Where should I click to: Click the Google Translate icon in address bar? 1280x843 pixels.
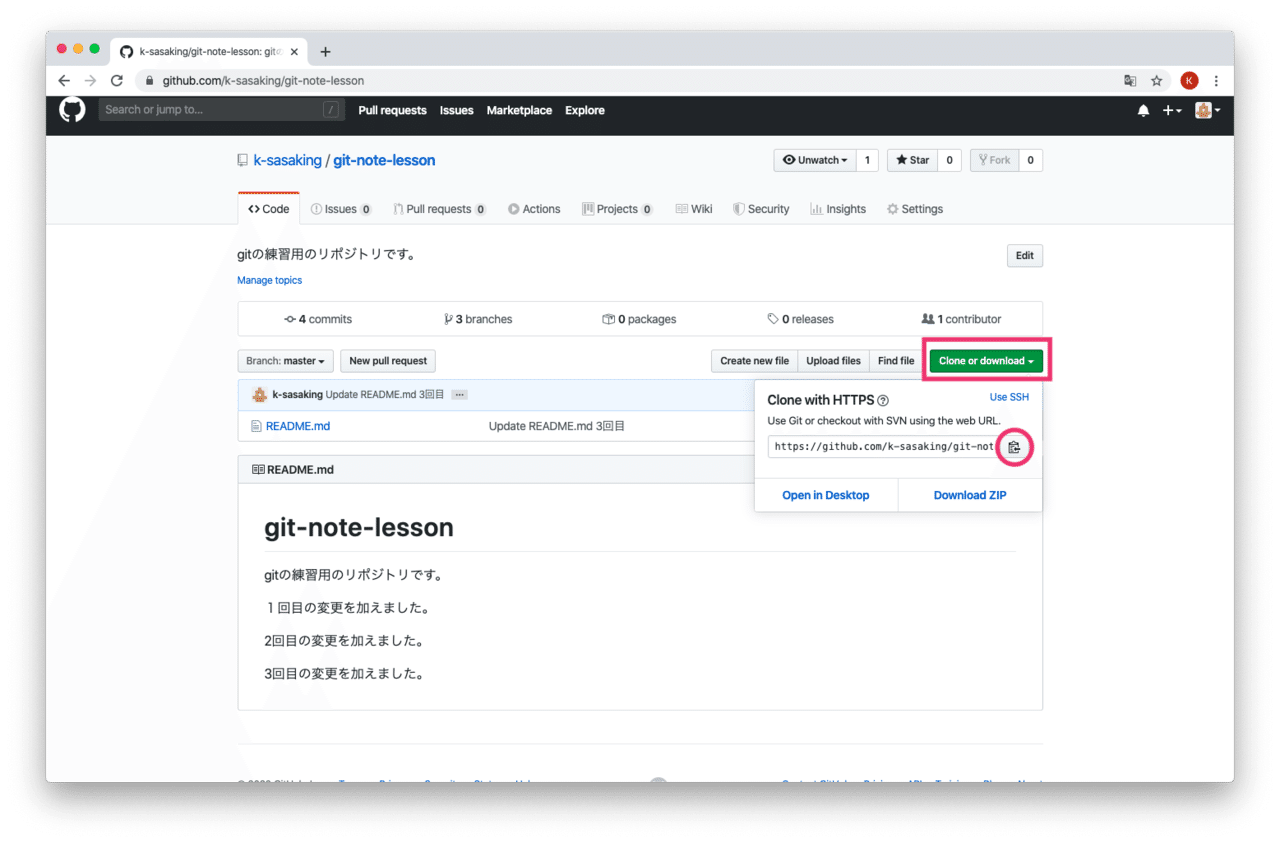coord(1130,81)
